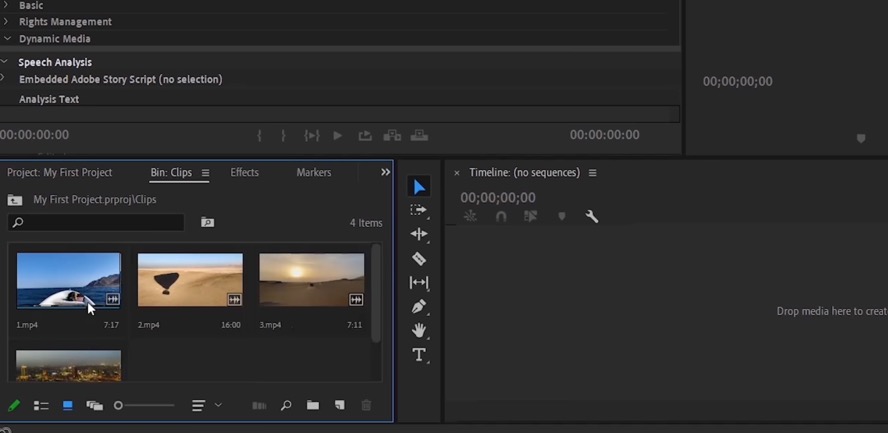Expand the Rights Management section

6,22
